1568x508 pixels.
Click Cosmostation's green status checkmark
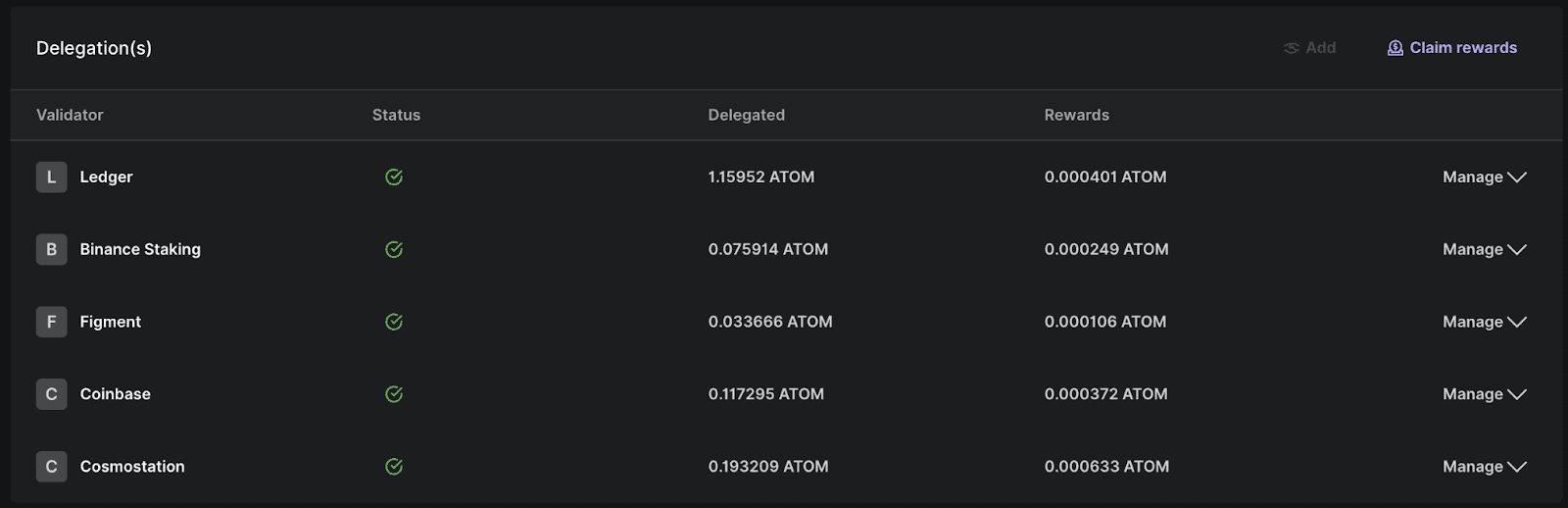tap(394, 467)
